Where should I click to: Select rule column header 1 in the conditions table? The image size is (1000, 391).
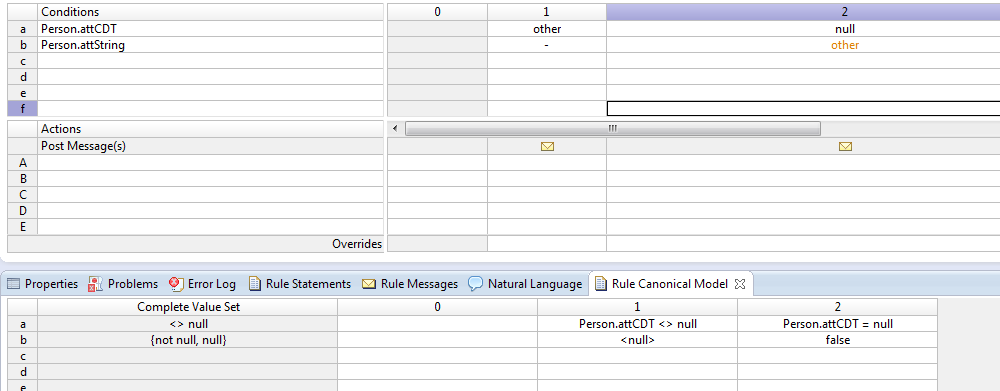tap(547, 12)
